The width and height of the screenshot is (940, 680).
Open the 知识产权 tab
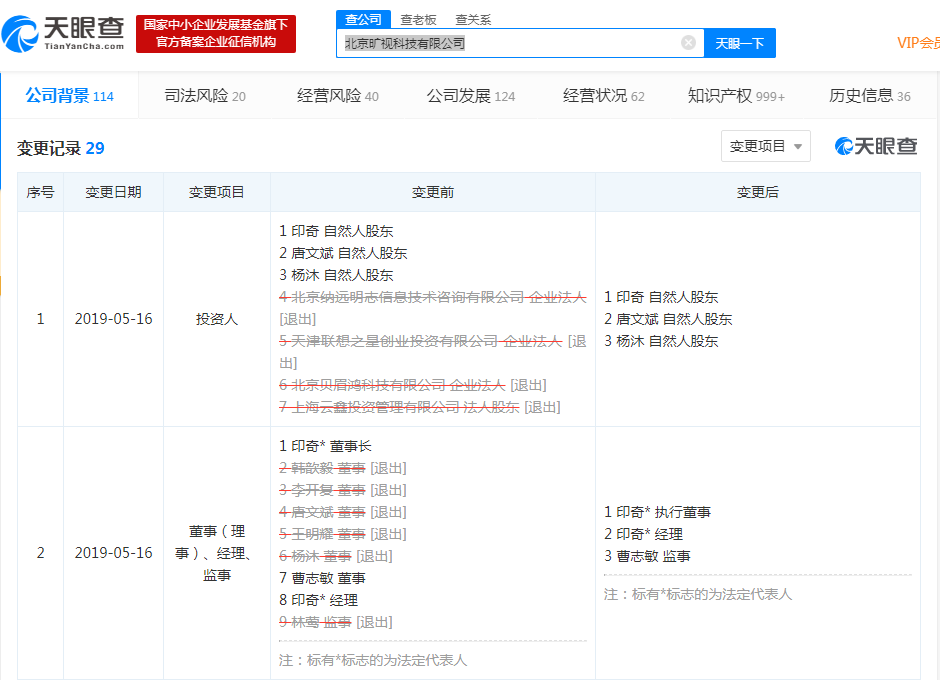tap(736, 96)
